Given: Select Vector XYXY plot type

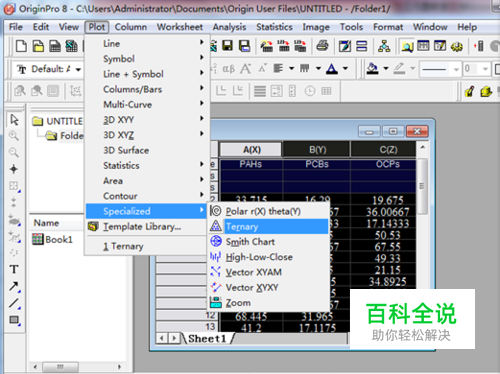Looking at the screenshot, I should (269, 287).
